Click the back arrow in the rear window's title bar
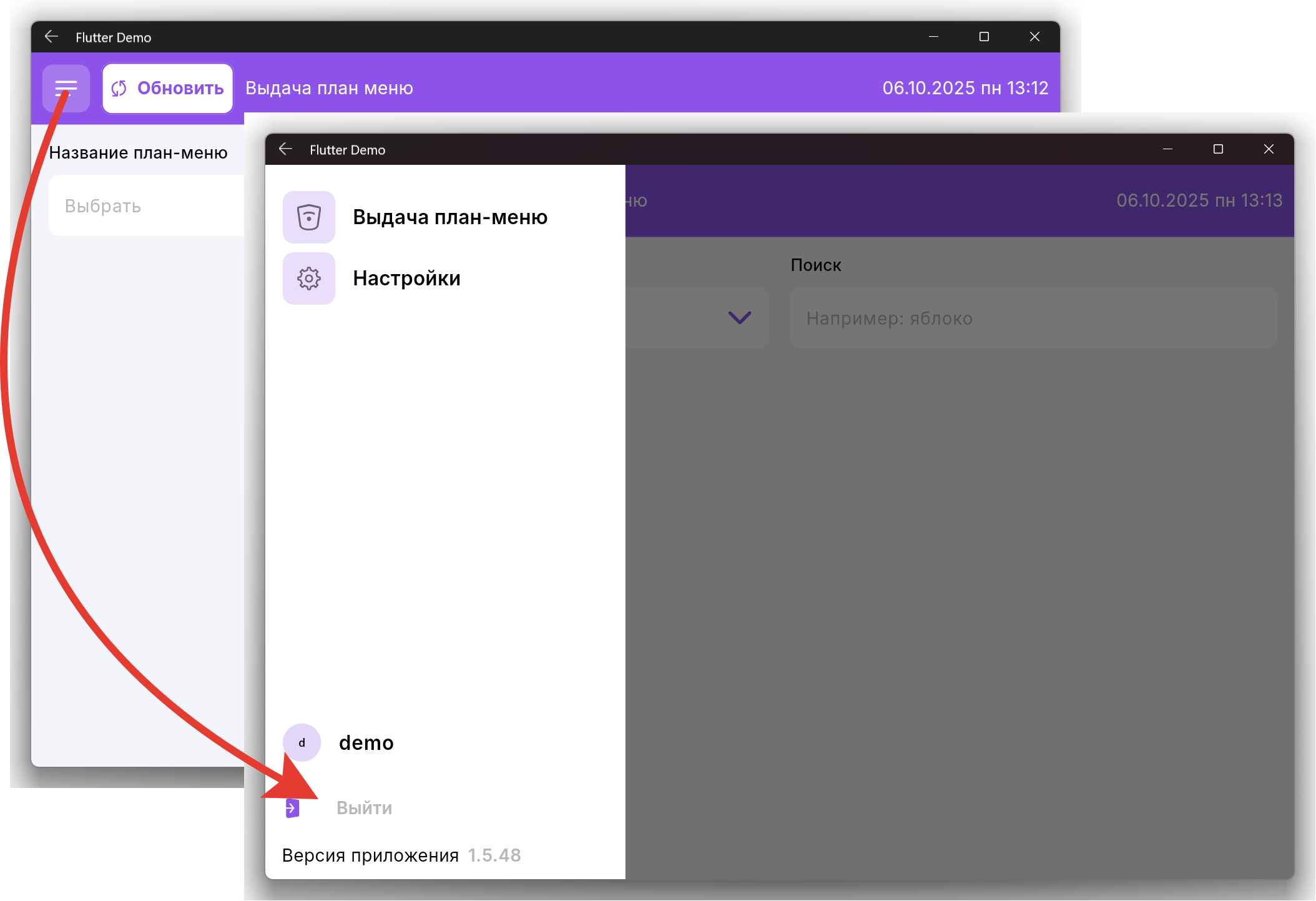The height and width of the screenshot is (901, 1316). click(51, 37)
